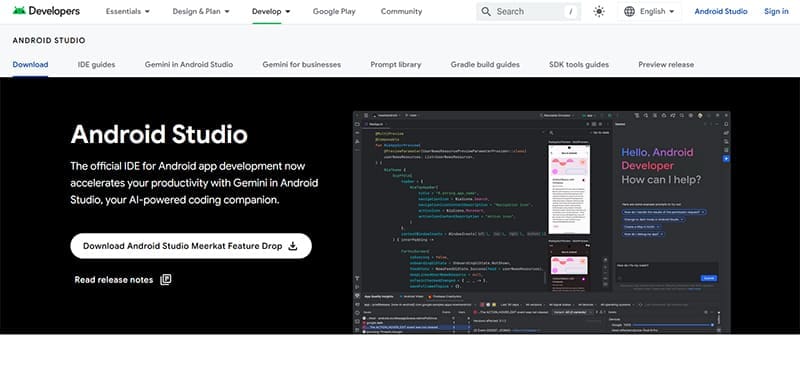Viewport: 800px width, 372px height.
Task: Click the Search input field
Action: 528,11
